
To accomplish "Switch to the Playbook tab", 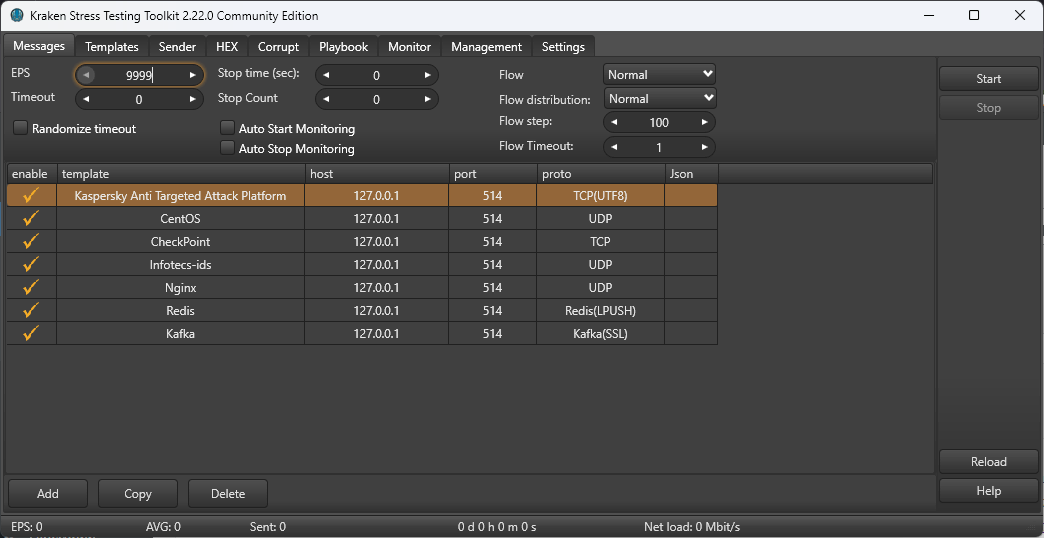I will [343, 47].
